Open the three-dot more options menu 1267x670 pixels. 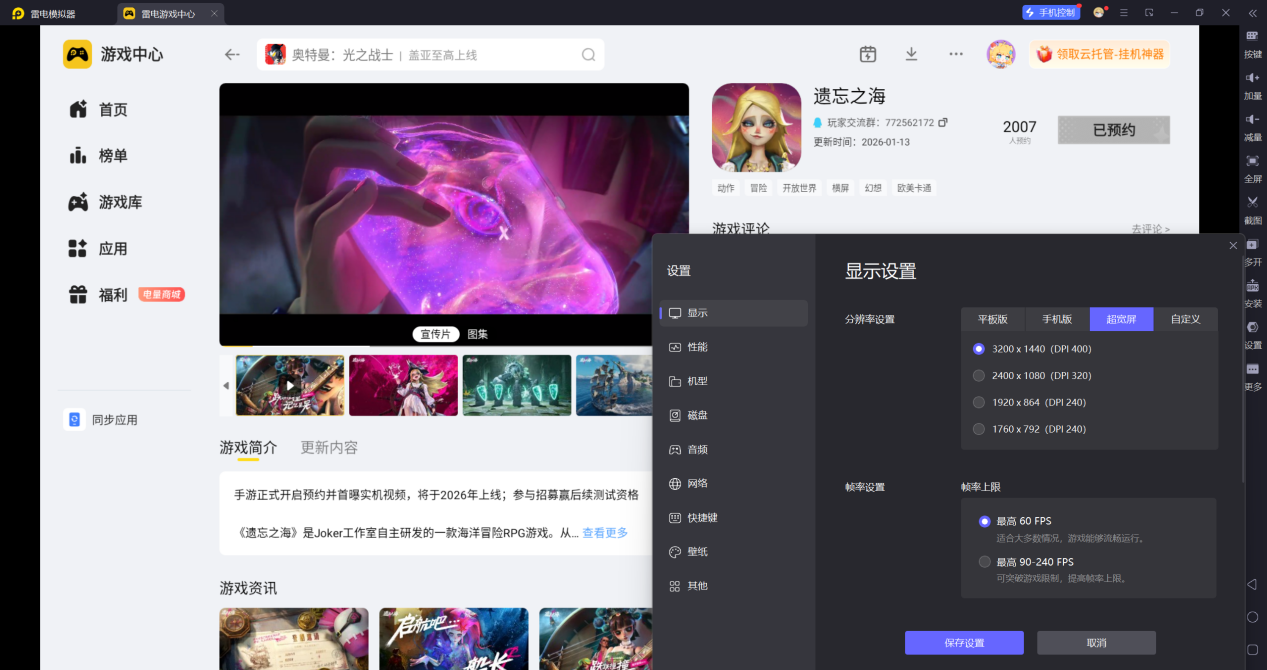(x=956, y=54)
